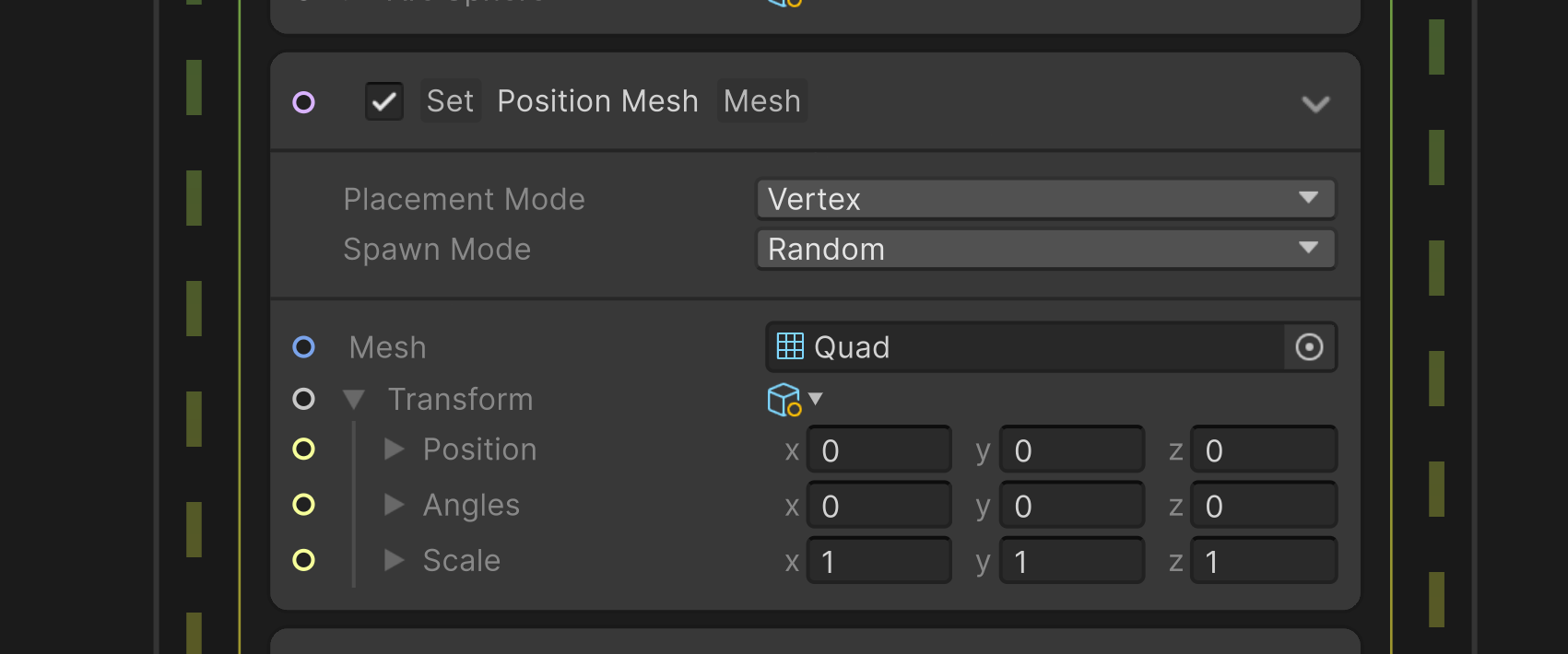Click the Position X value field
Screen dimensions: 1568x654
tap(879, 450)
